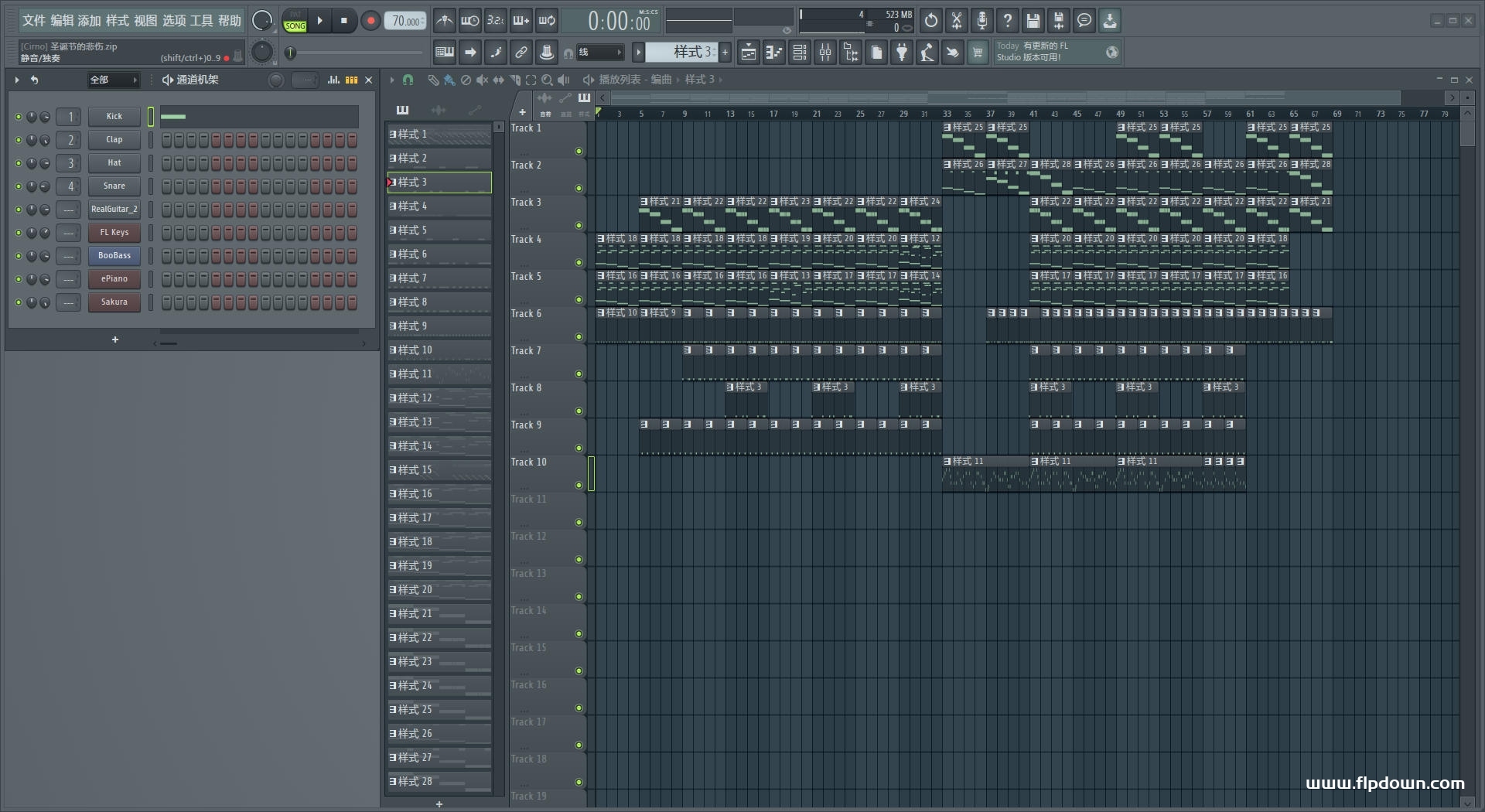Open the plugin picker plug icon
The height and width of the screenshot is (812, 1485).
pos(902,53)
